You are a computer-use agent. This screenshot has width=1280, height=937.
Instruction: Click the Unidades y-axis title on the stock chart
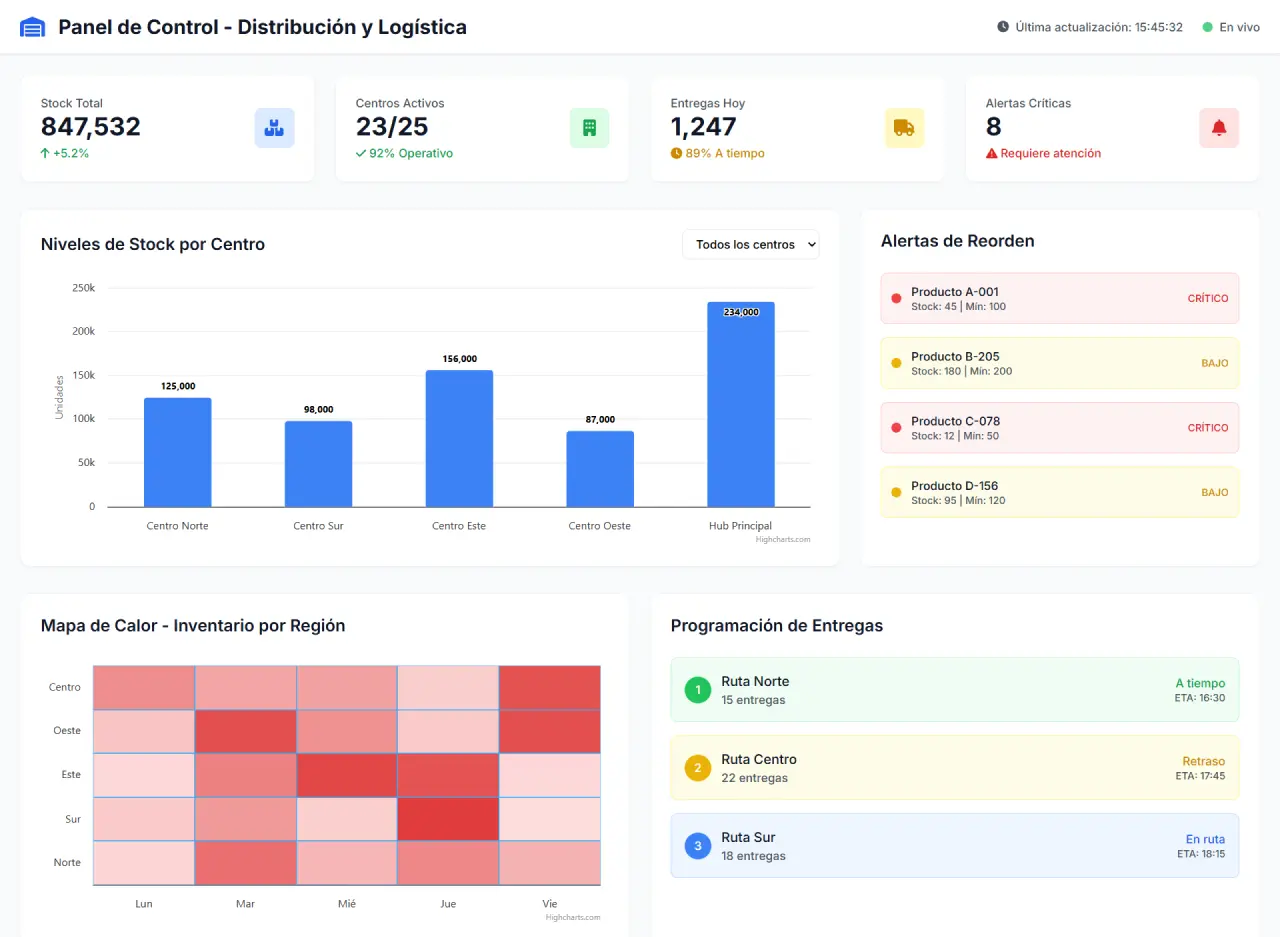[60, 397]
